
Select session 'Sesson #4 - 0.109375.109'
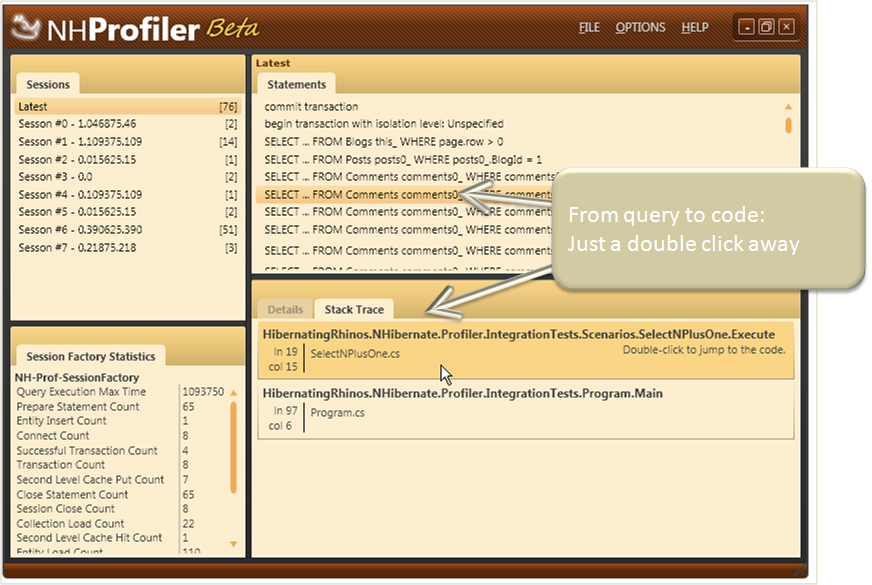pos(128,195)
